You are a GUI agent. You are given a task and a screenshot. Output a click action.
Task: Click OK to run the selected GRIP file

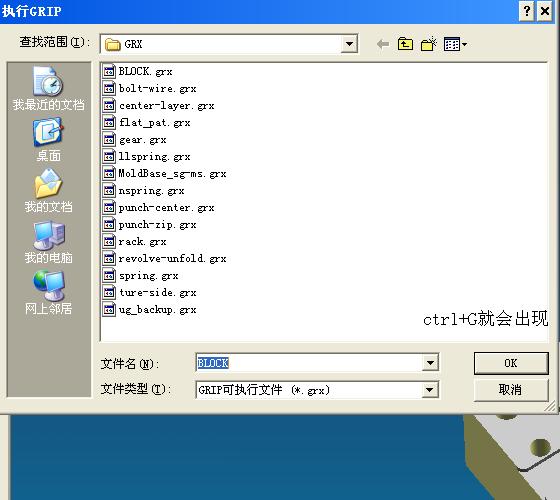511,363
